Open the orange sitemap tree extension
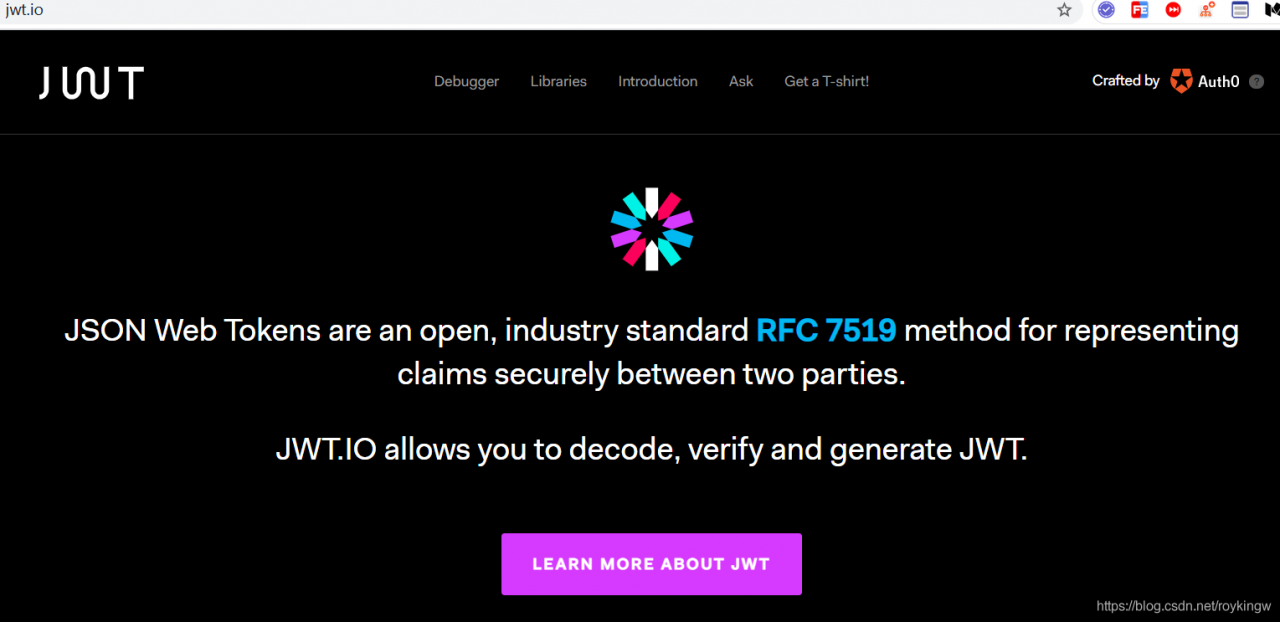 pos(1207,10)
